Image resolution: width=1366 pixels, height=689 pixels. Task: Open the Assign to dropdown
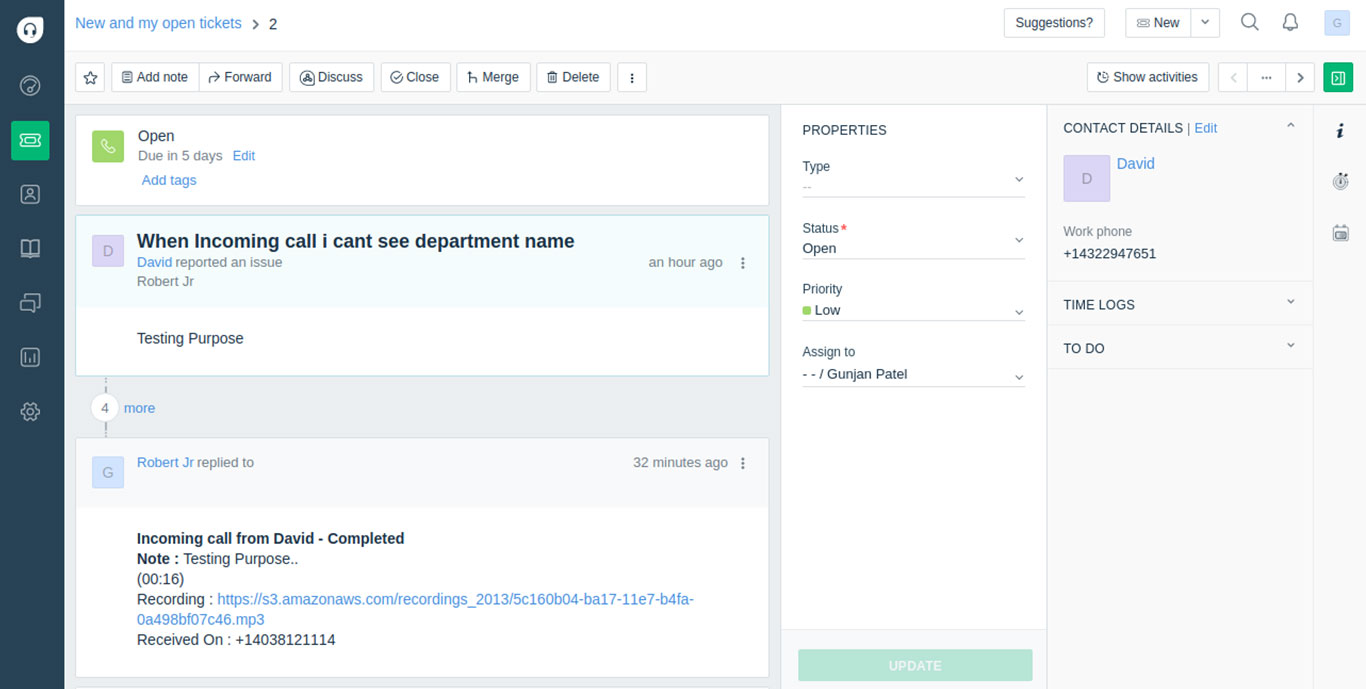pyautogui.click(x=913, y=375)
